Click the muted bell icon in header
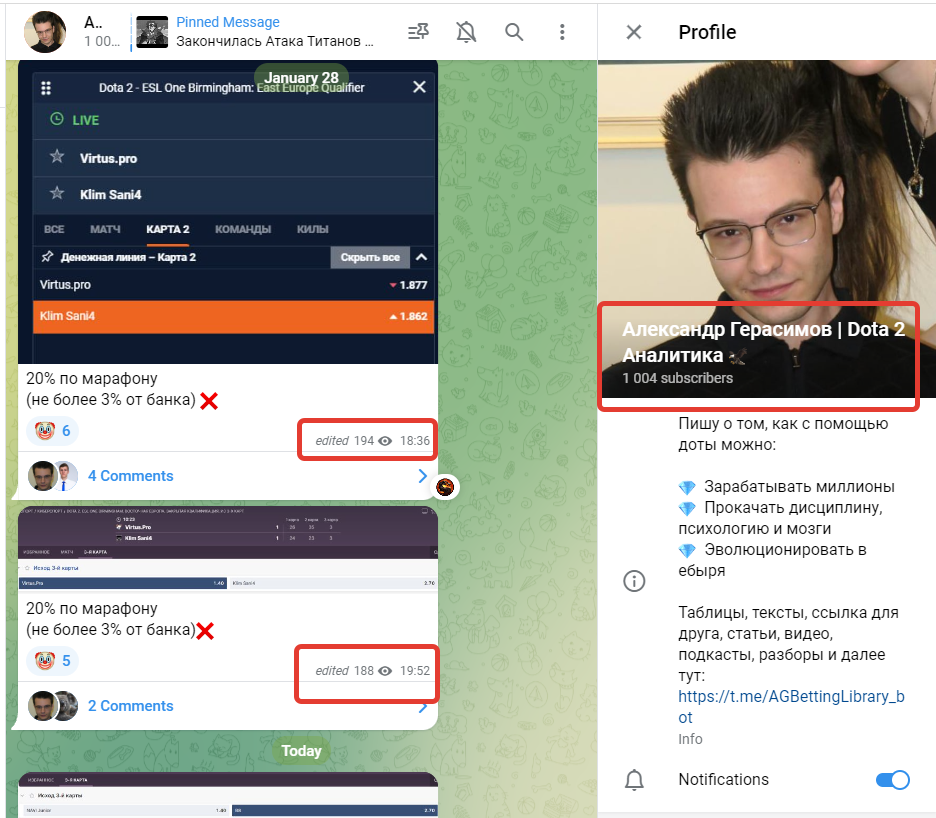 [466, 32]
